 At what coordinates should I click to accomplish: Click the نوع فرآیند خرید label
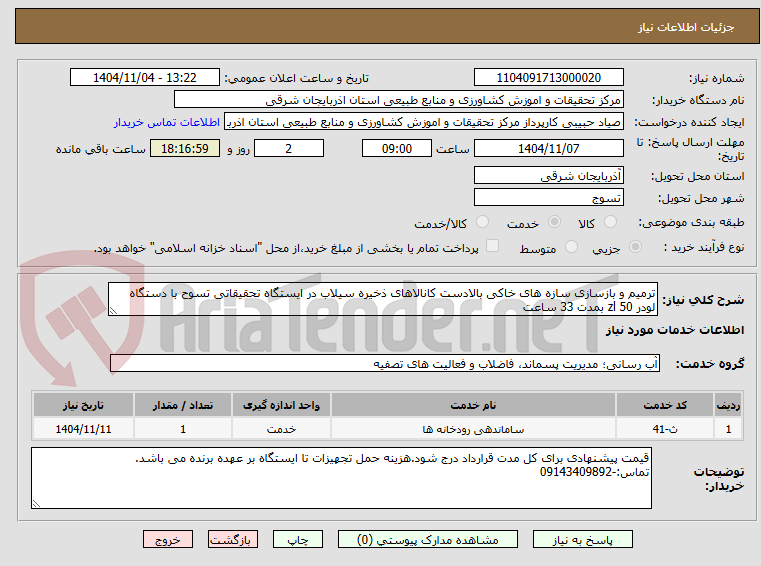pyautogui.click(x=704, y=247)
